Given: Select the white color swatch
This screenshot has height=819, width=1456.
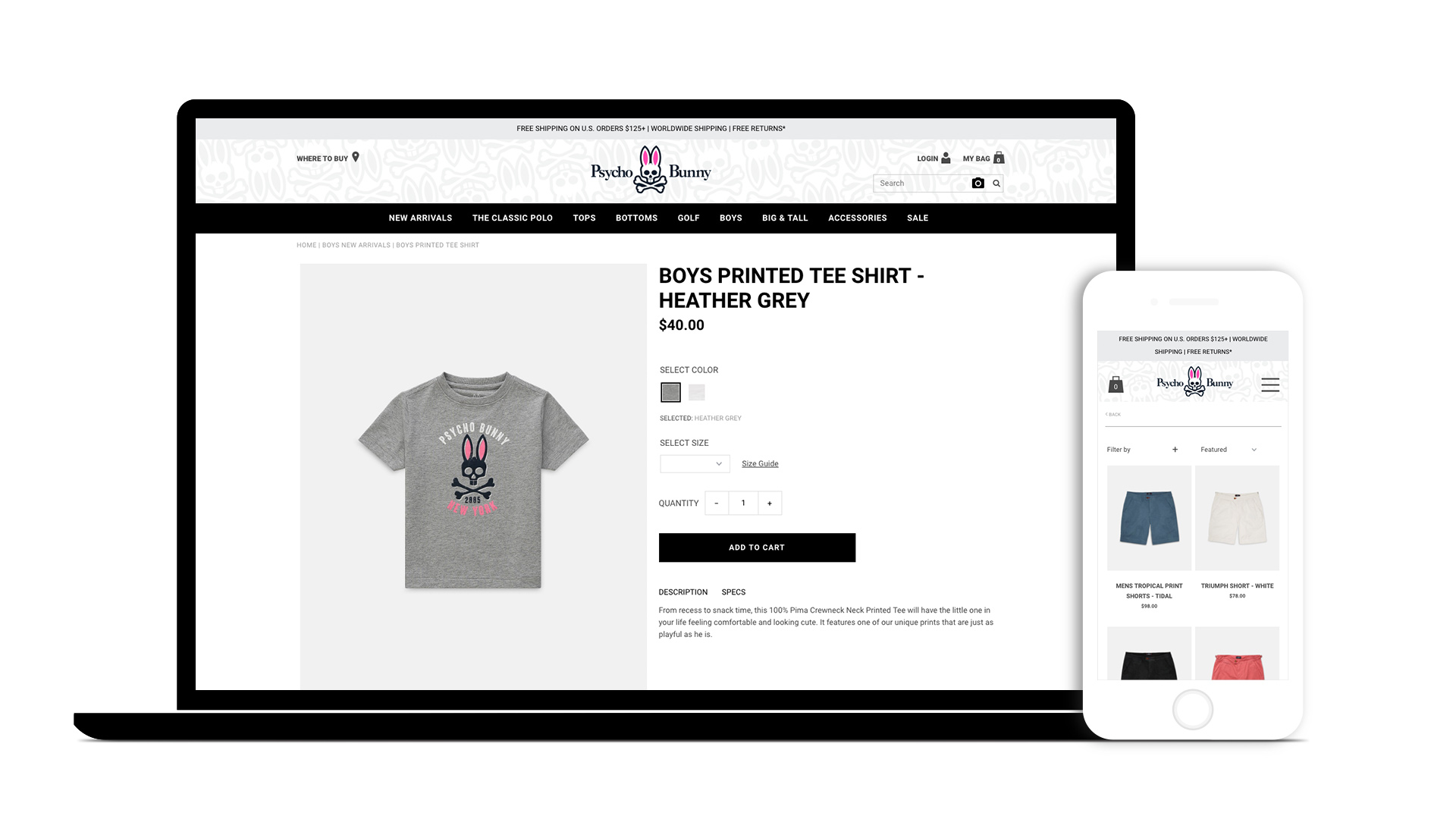Looking at the screenshot, I should 697,392.
